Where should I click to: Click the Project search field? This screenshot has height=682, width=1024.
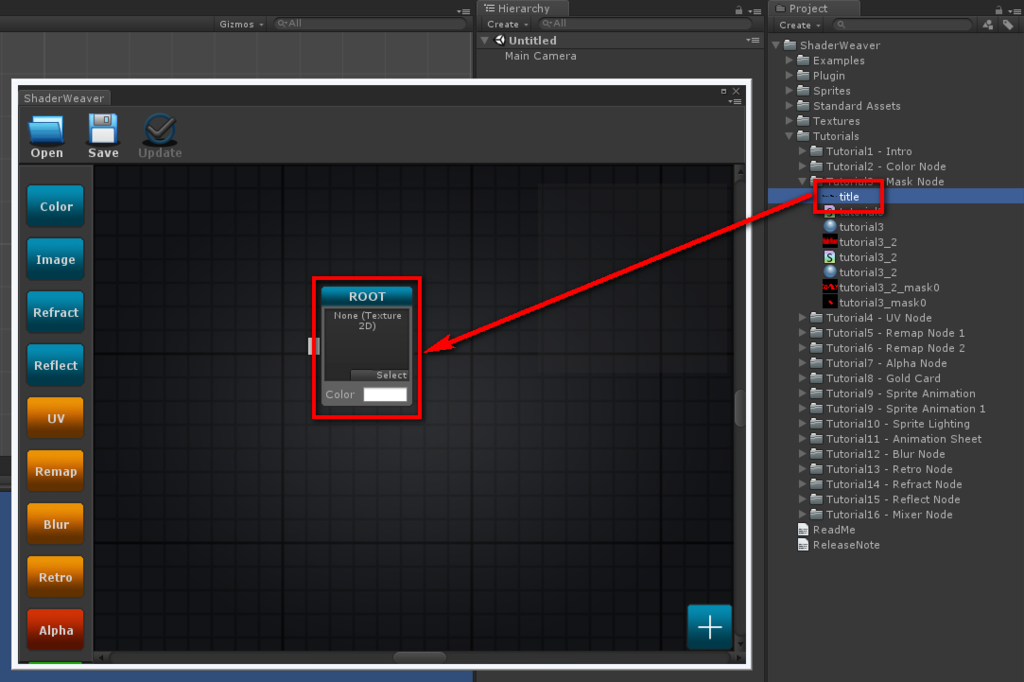click(x=903, y=24)
